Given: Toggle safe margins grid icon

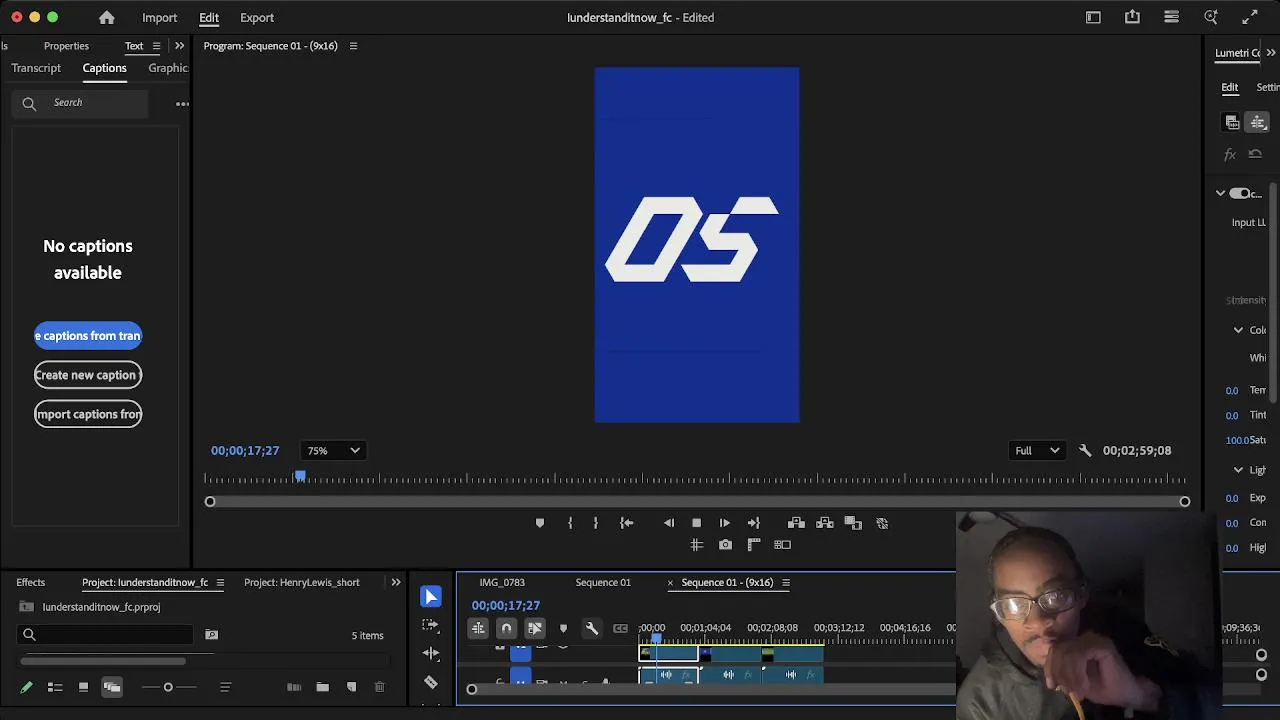Looking at the screenshot, I should coord(697,545).
